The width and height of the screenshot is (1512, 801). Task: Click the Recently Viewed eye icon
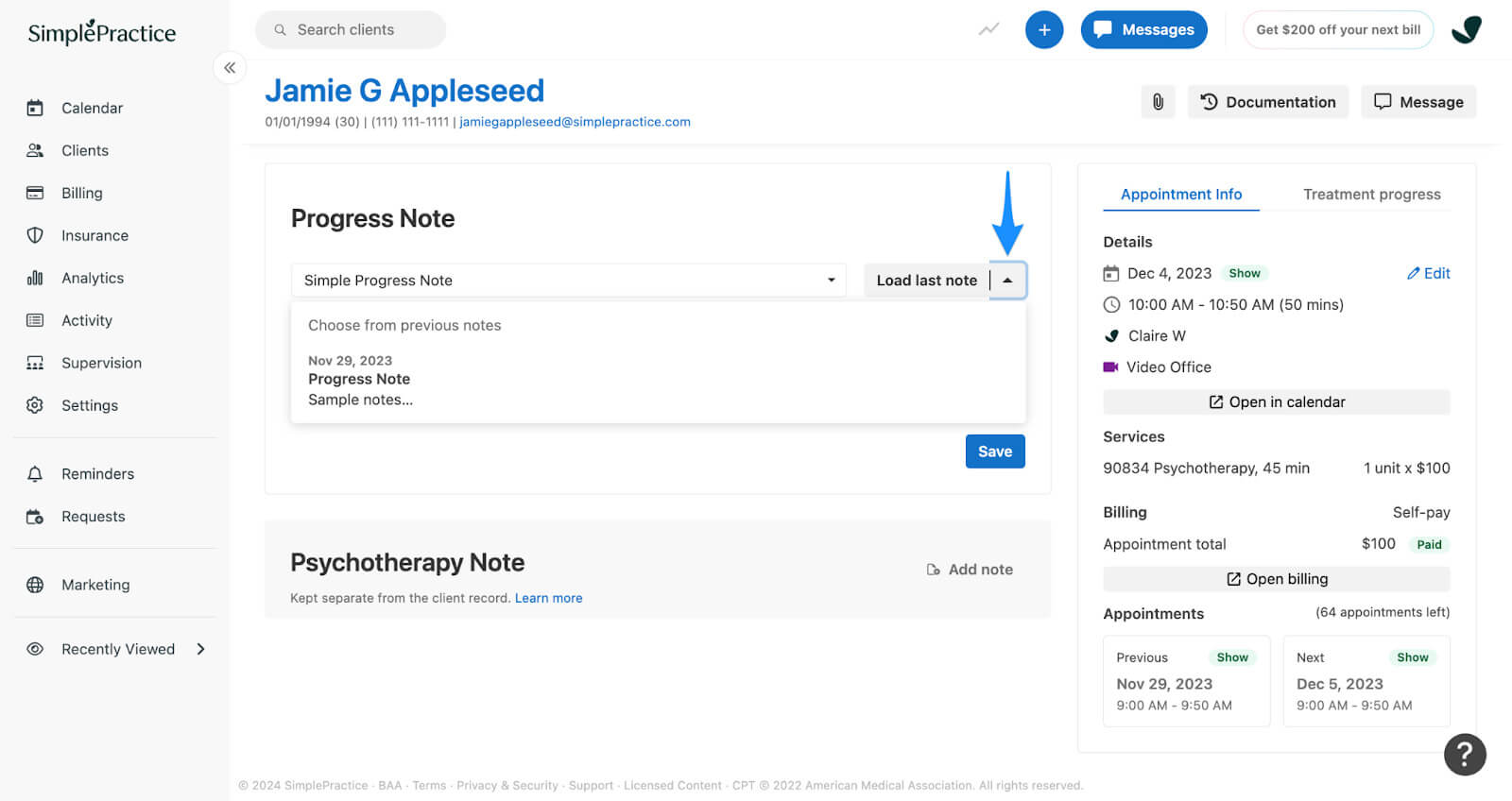pyautogui.click(x=35, y=649)
